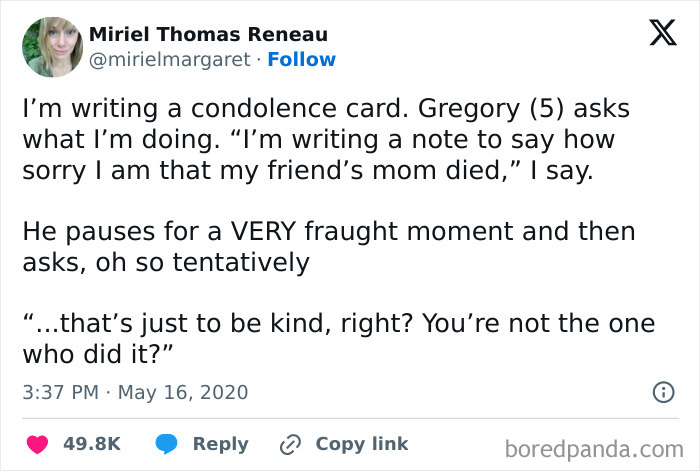Click the blue reply speech bubble icon
Image resolution: width=700 pixels, height=471 pixels.
click(x=166, y=443)
